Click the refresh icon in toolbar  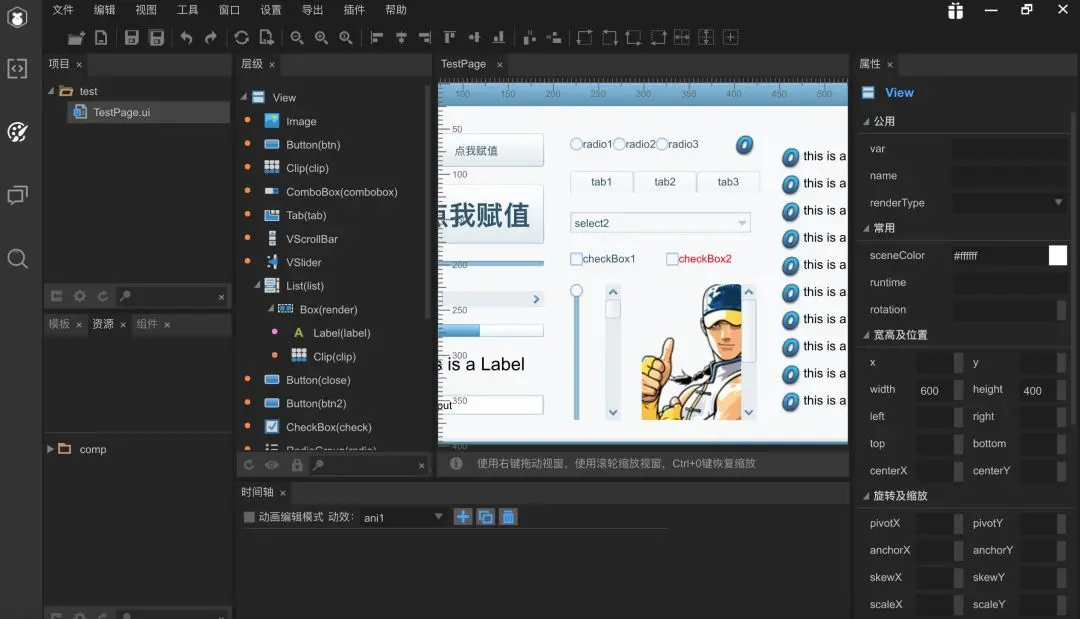(x=241, y=38)
